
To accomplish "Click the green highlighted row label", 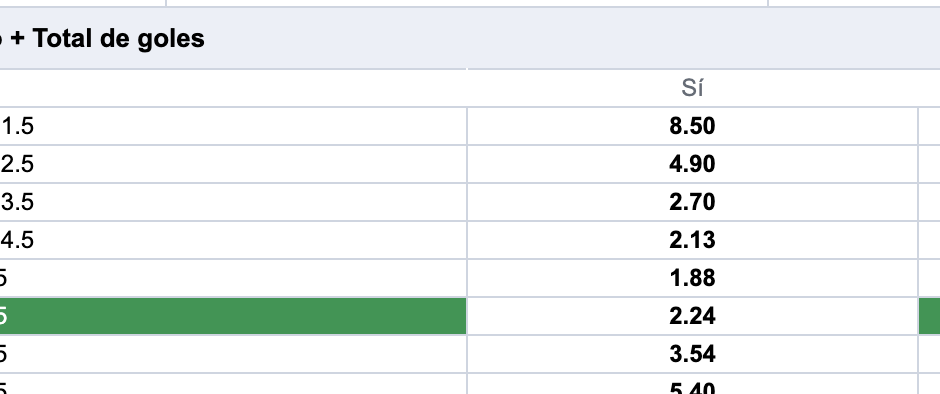I will coord(233,315).
